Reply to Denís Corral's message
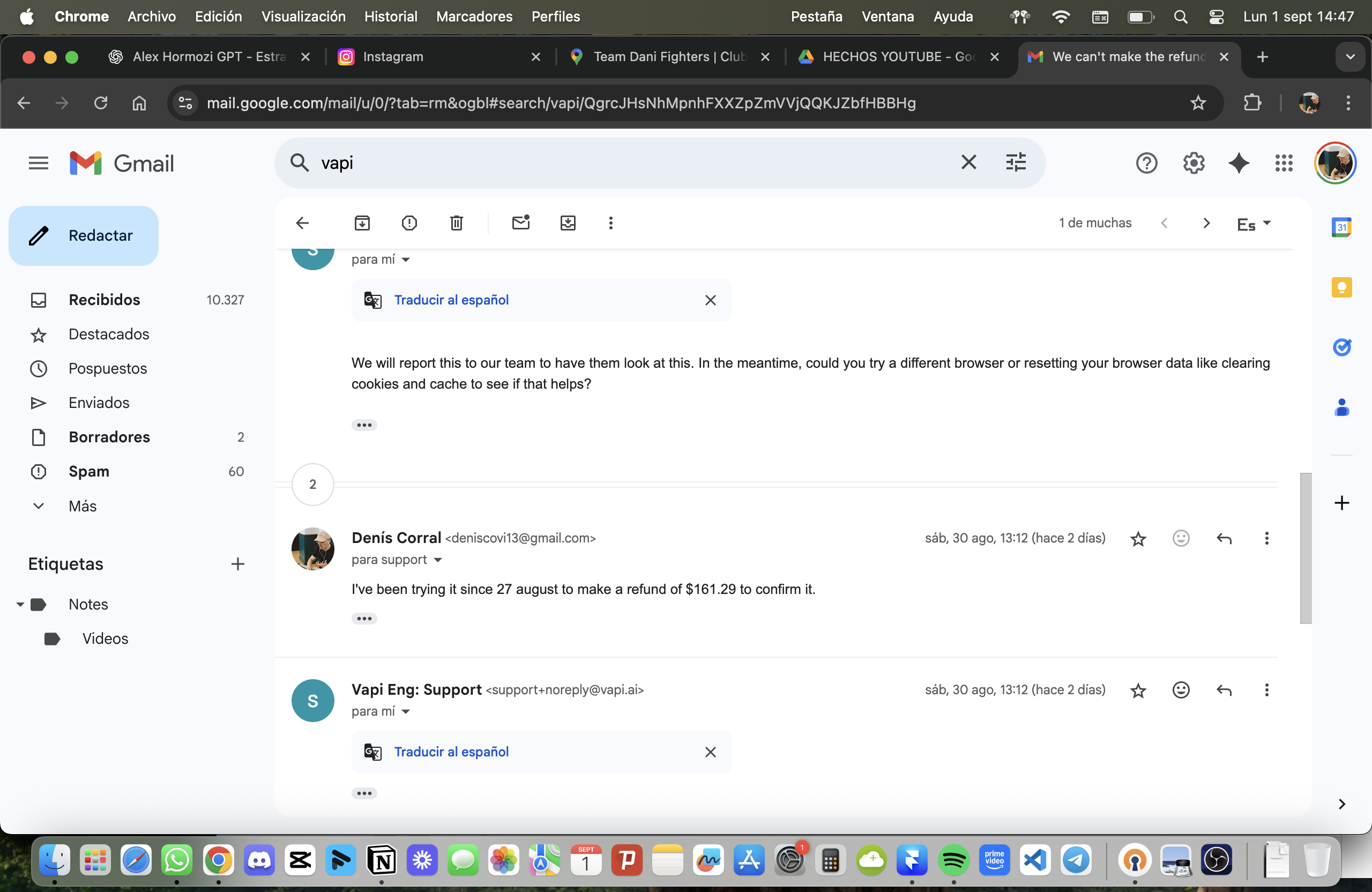Image resolution: width=1372 pixels, height=892 pixels. [x=1224, y=539]
